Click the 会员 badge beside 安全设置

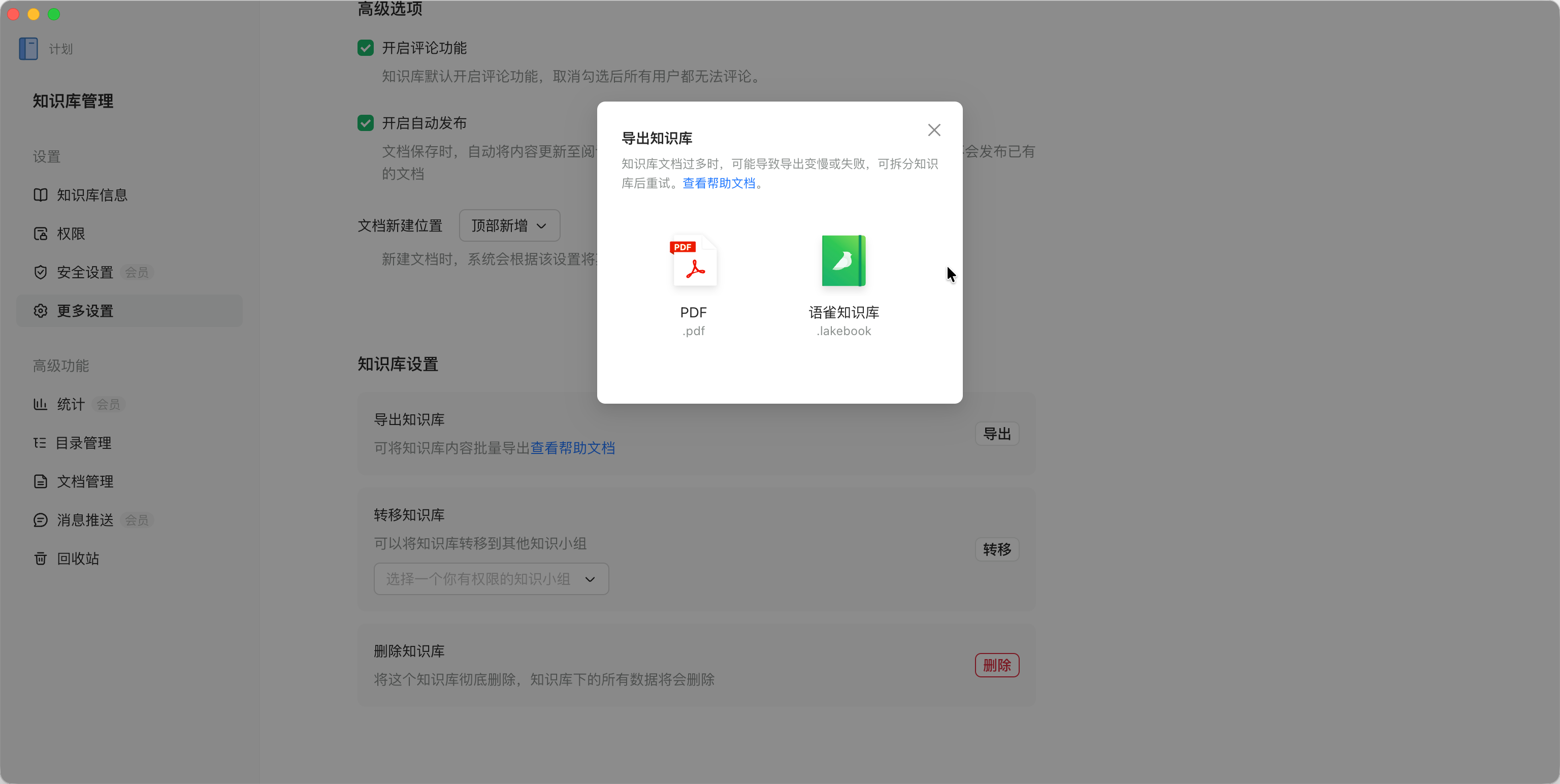[x=136, y=273]
